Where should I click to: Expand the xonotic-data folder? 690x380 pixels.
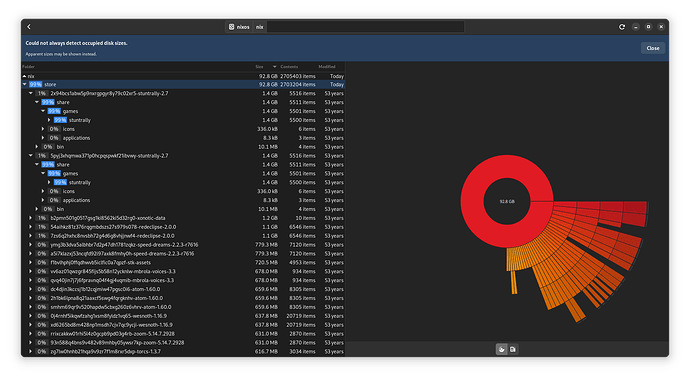pyautogui.click(x=30, y=218)
